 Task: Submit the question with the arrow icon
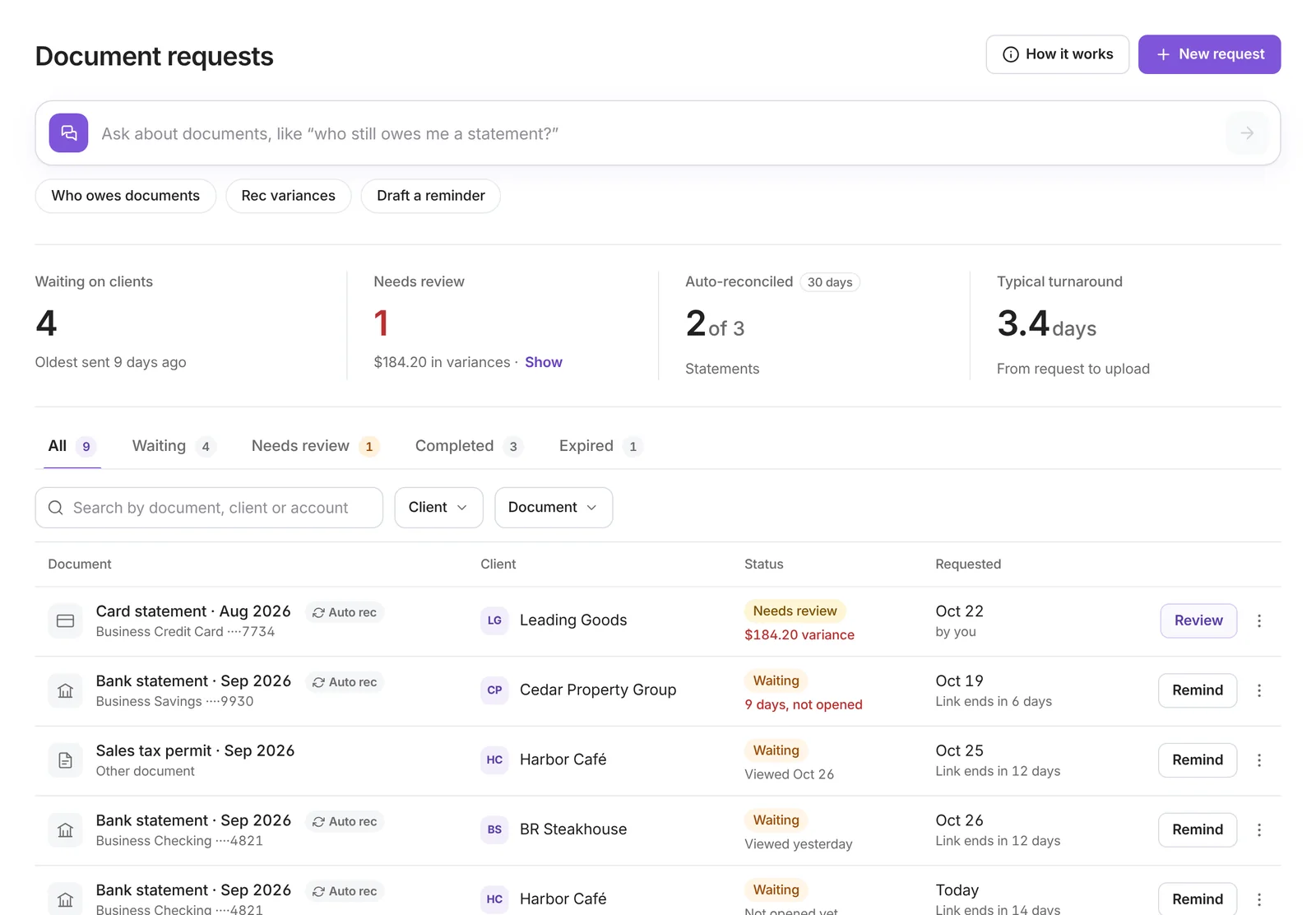coord(1247,133)
